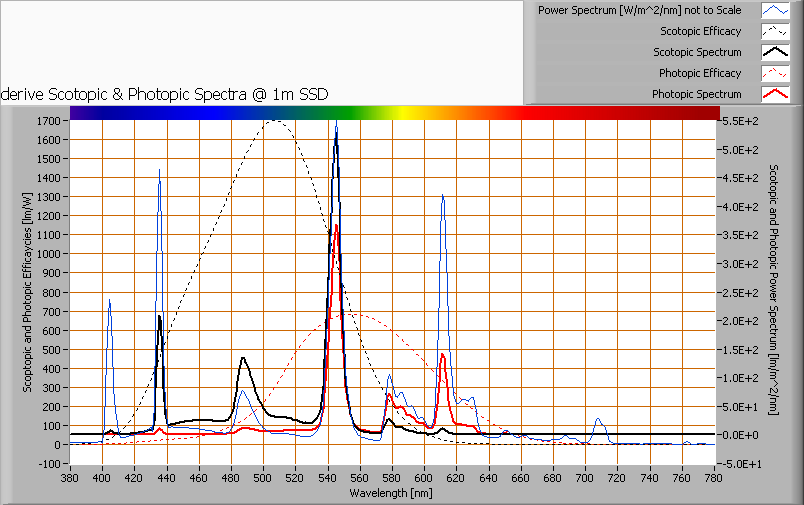Image resolution: width=804 pixels, height=505 pixels.
Task: Click the 780 maximum value on wavelength axis
Action: tap(714, 477)
